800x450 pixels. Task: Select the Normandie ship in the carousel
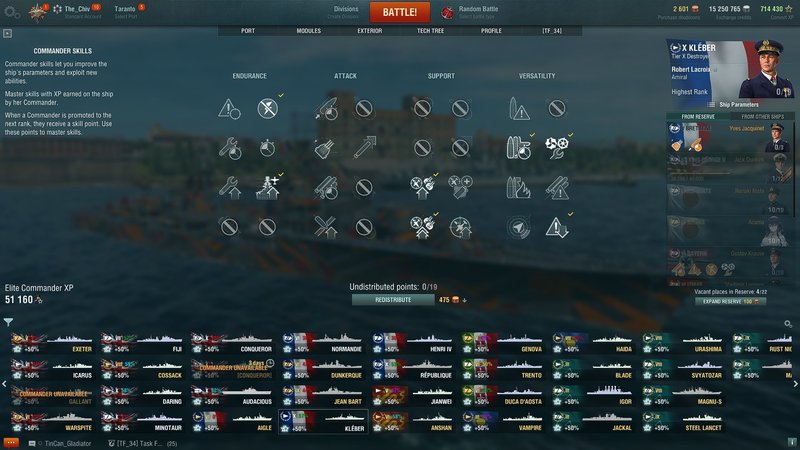(x=323, y=343)
